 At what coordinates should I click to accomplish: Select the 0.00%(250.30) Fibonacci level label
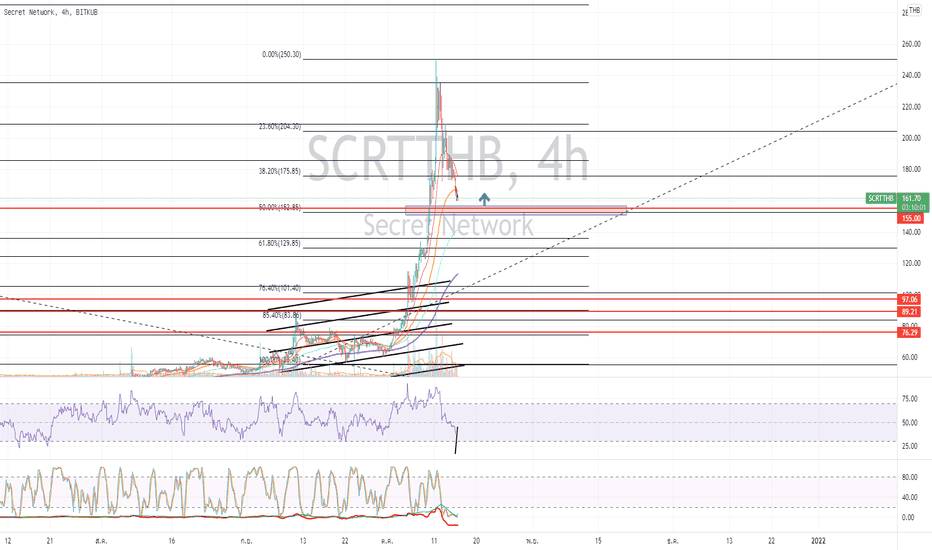tap(282, 55)
